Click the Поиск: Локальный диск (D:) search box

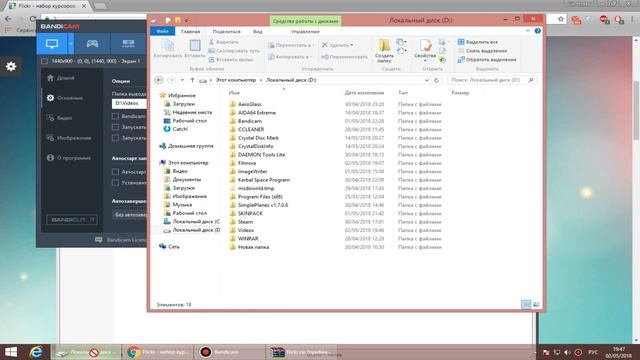point(492,80)
